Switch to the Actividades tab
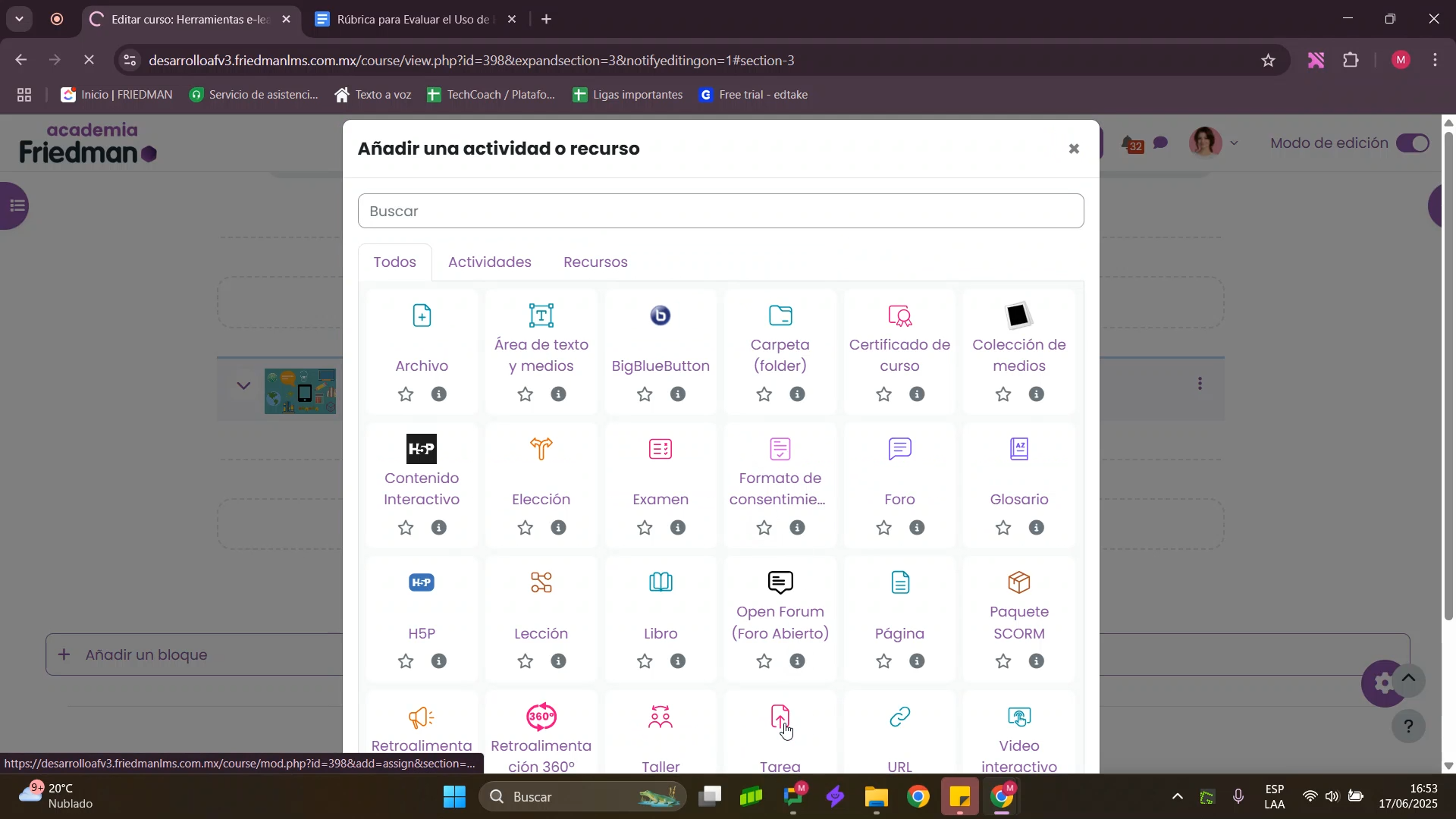The height and width of the screenshot is (819, 1456). click(489, 262)
